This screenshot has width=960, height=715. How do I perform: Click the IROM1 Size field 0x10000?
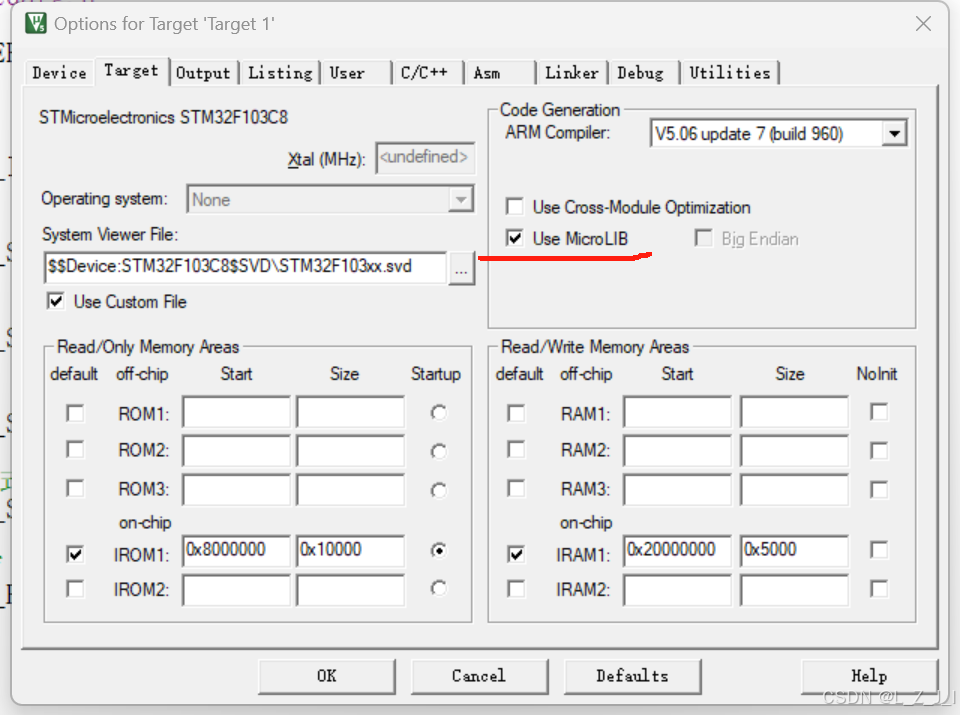[350, 551]
